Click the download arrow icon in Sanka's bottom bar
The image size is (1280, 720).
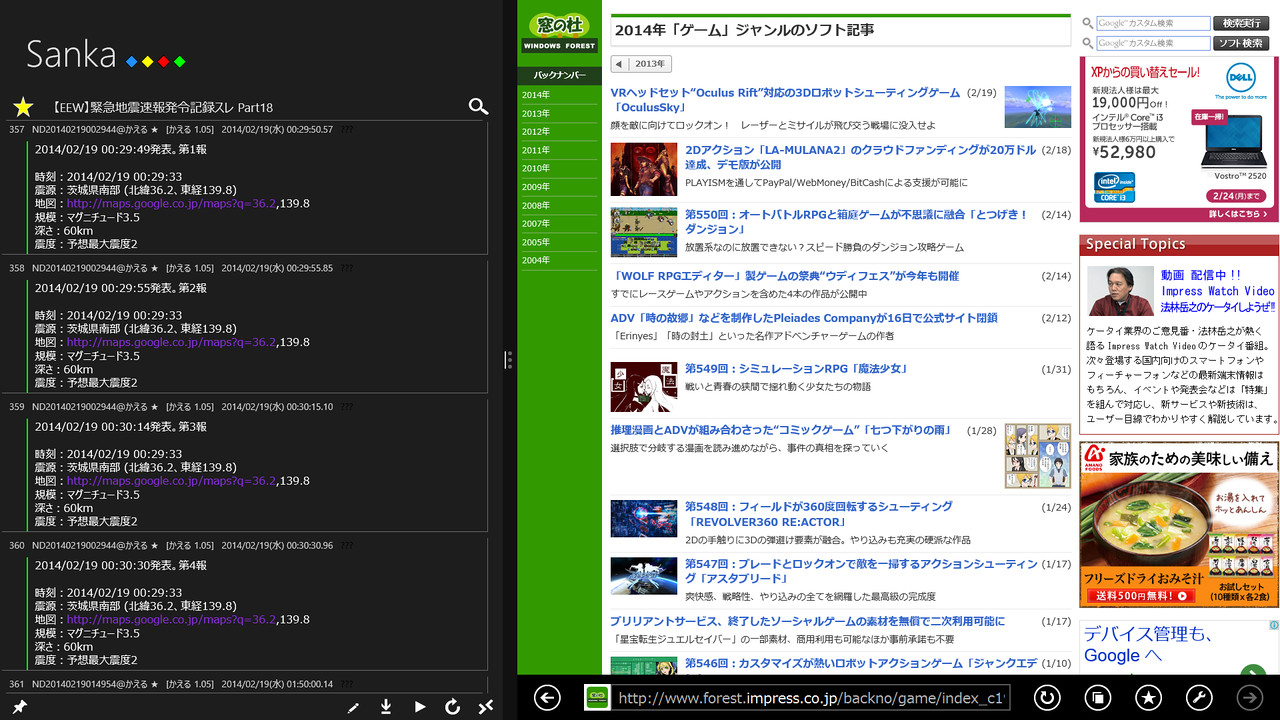[x=386, y=707]
